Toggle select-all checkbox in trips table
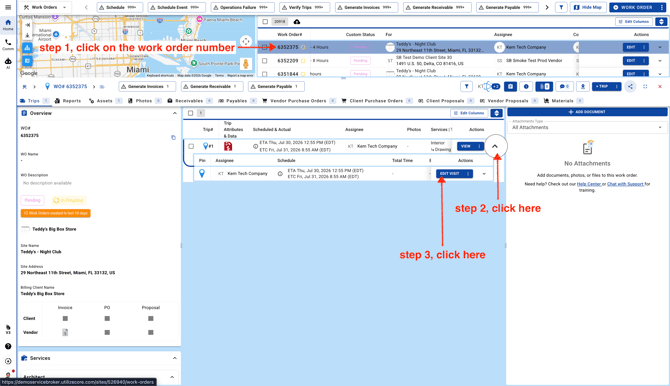The image size is (670, 386). (x=191, y=113)
